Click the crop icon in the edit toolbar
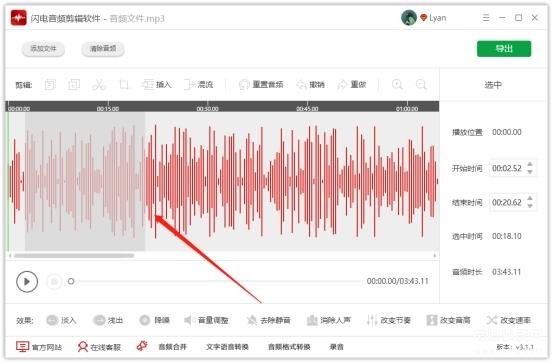Image resolution: width=553 pixels, height=364 pixels. 124,85
